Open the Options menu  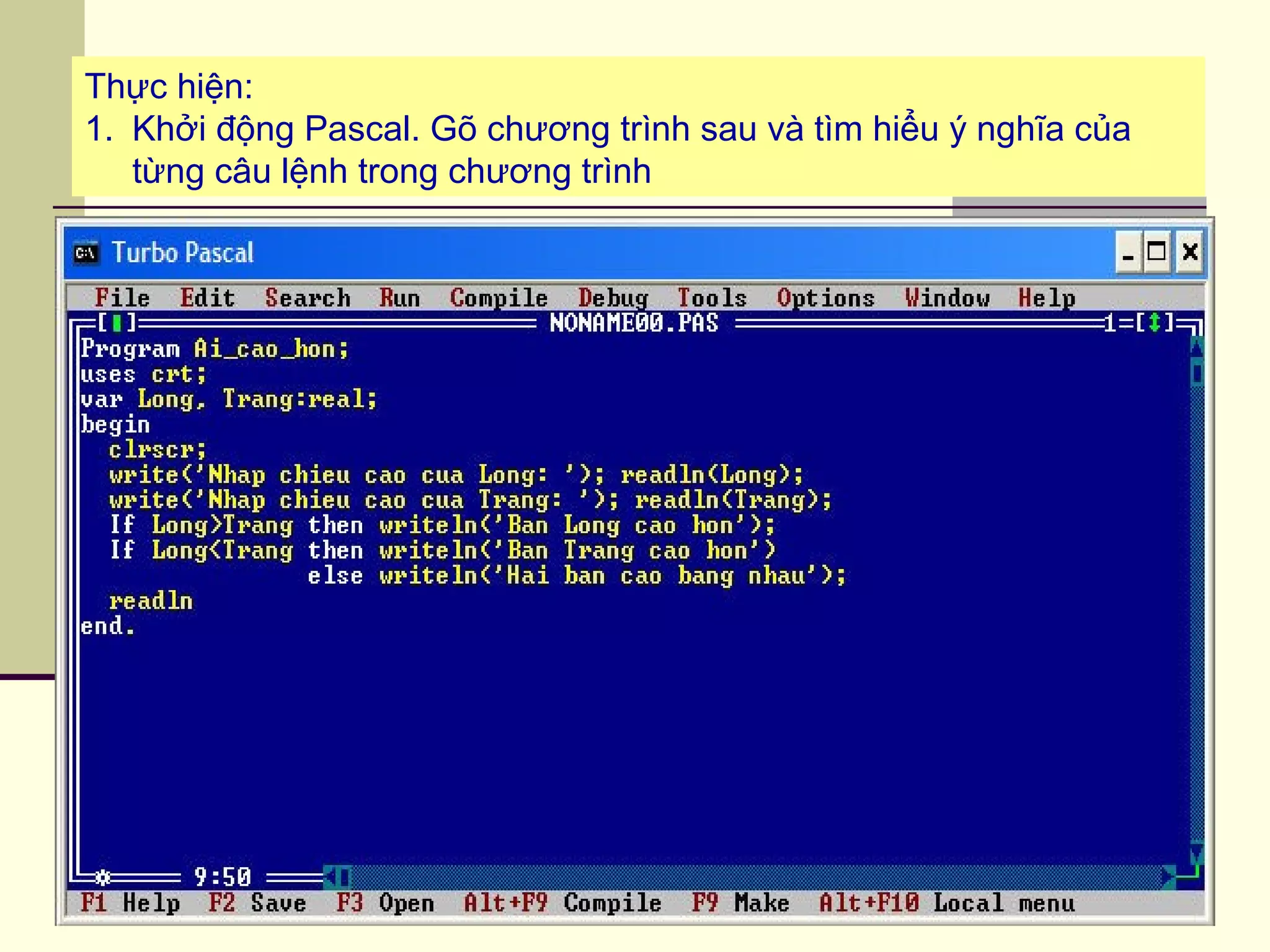[x=826, y=298]
